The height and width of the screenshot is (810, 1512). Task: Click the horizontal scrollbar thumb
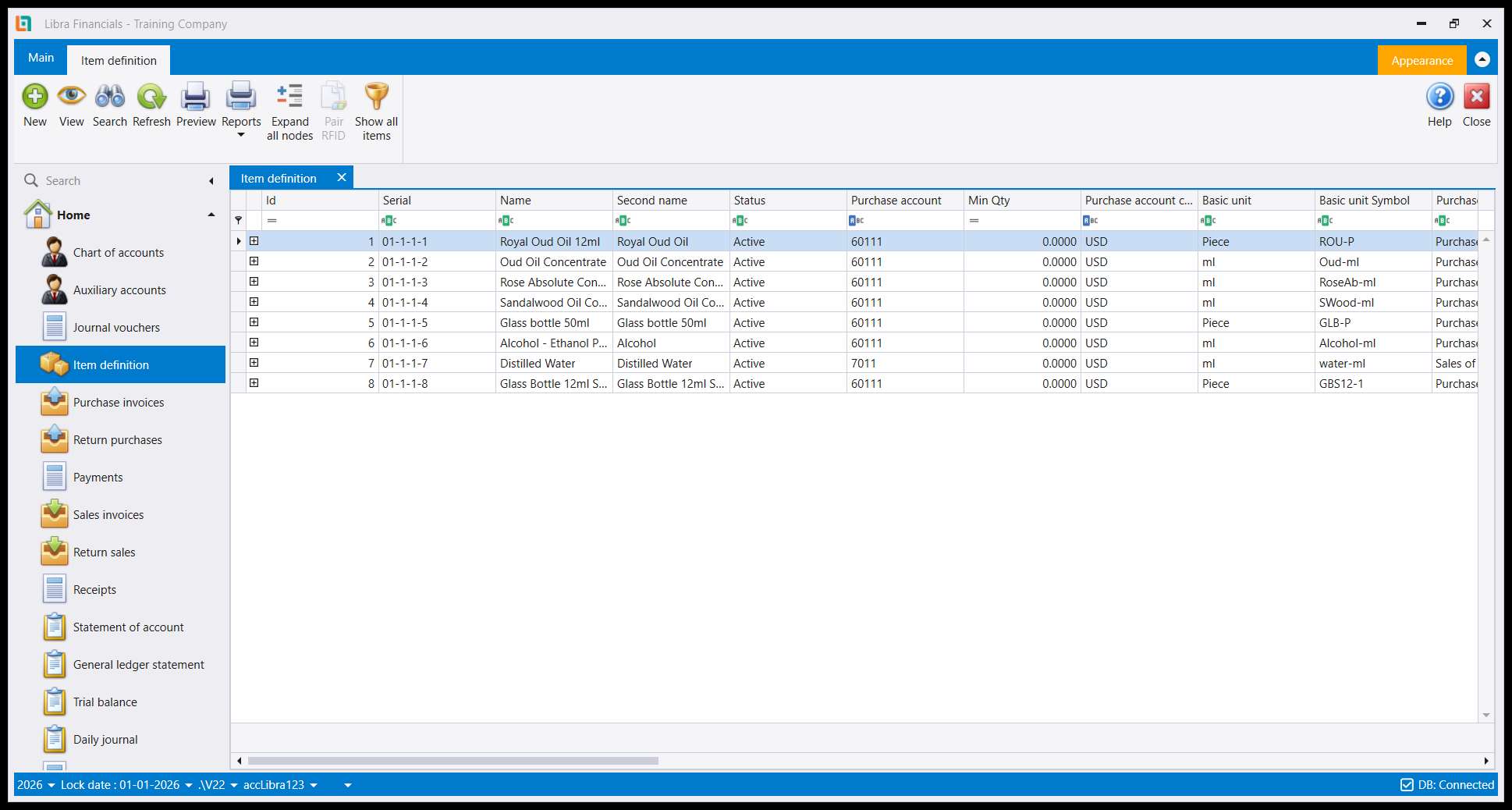(453, 761)
